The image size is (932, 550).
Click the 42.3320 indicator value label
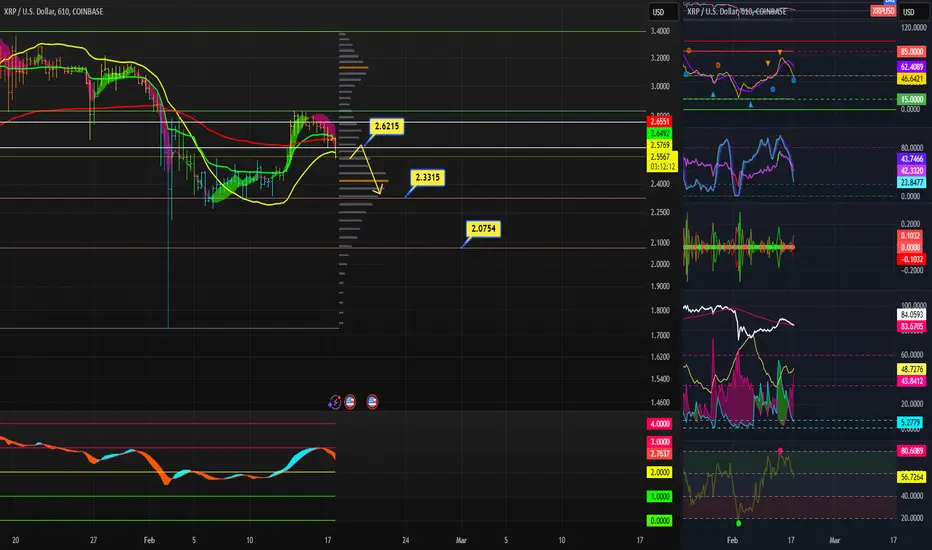[911, 171]
